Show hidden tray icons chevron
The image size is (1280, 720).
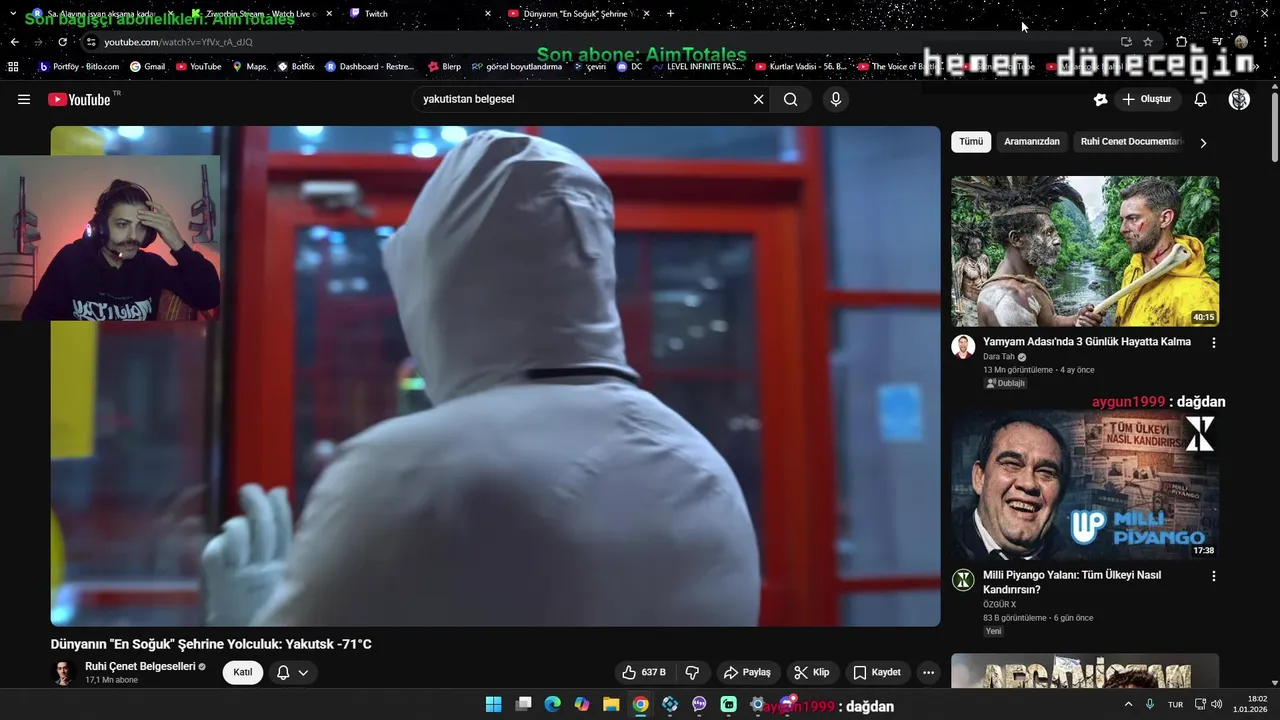[x=1129, y=704]
